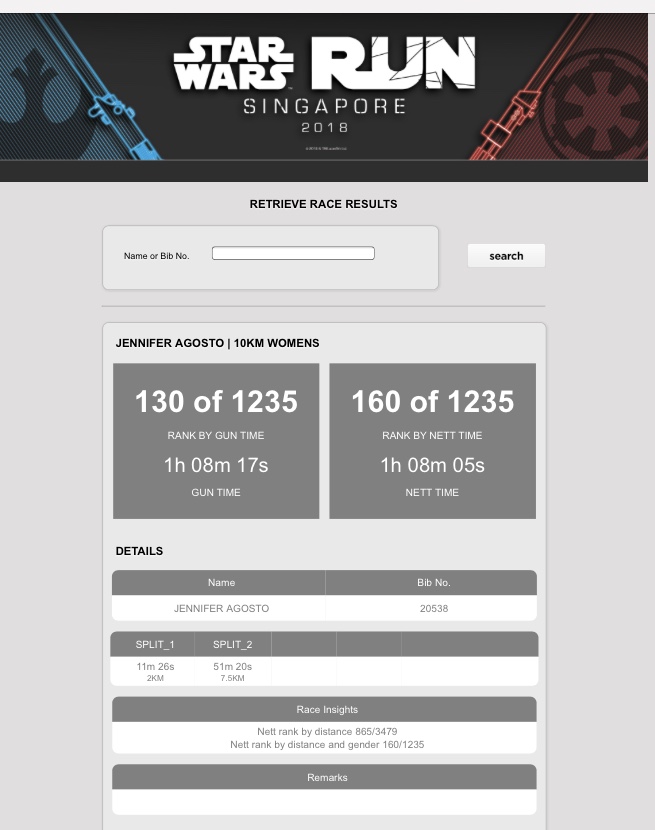655x830 pixels.
Task: Select the 'JENNIFER AGOSTO | 10KM WOMENS' title
Action: pyautogui.click(x=217, y=343)
